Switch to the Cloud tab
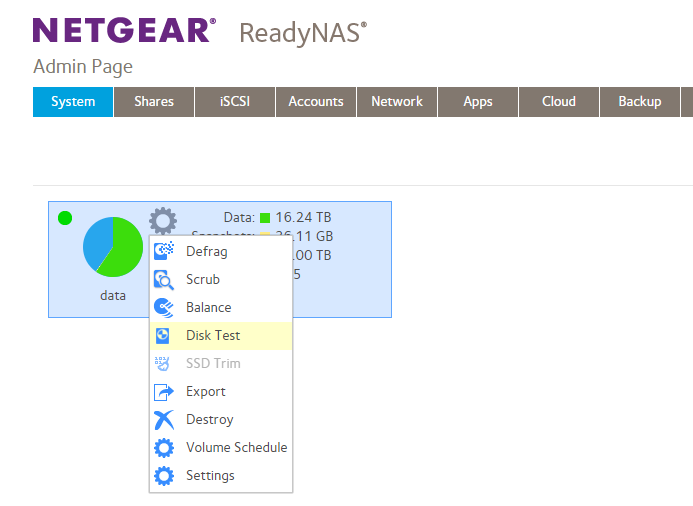693x506 pixels. point(559,102)
